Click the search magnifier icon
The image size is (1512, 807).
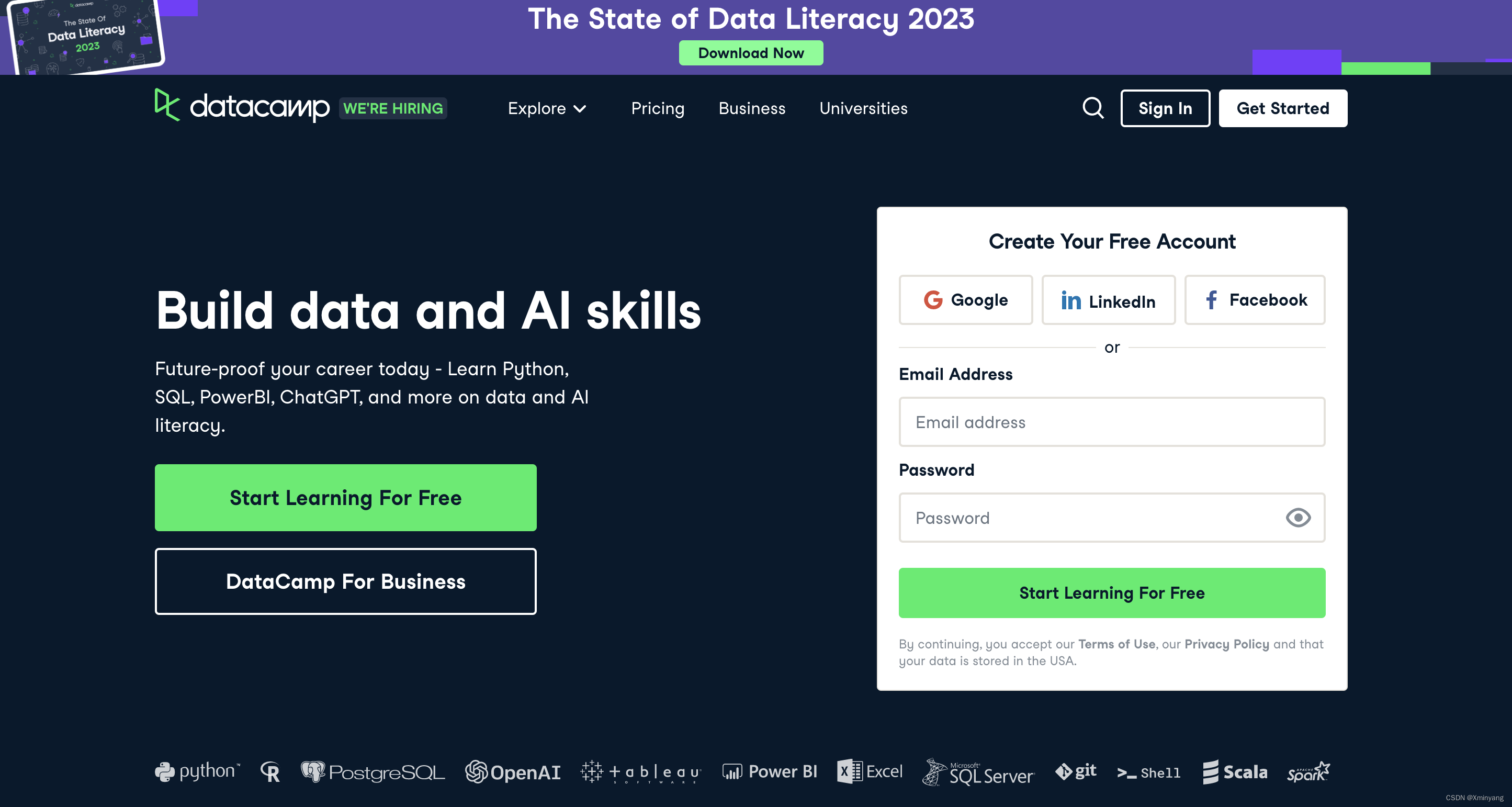click(x=1092, y=108)
